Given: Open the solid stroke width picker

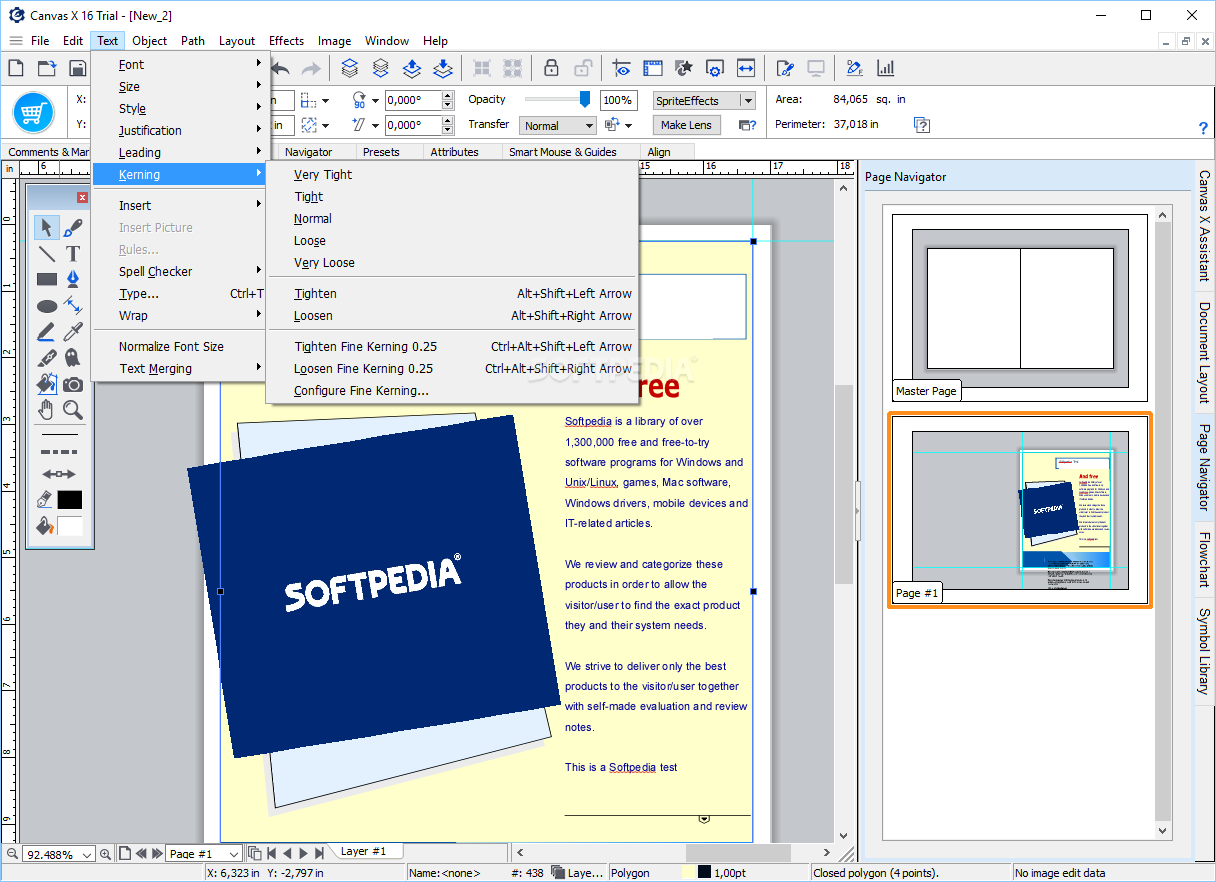Looking at the screenshot, I should tap(60, 435).
